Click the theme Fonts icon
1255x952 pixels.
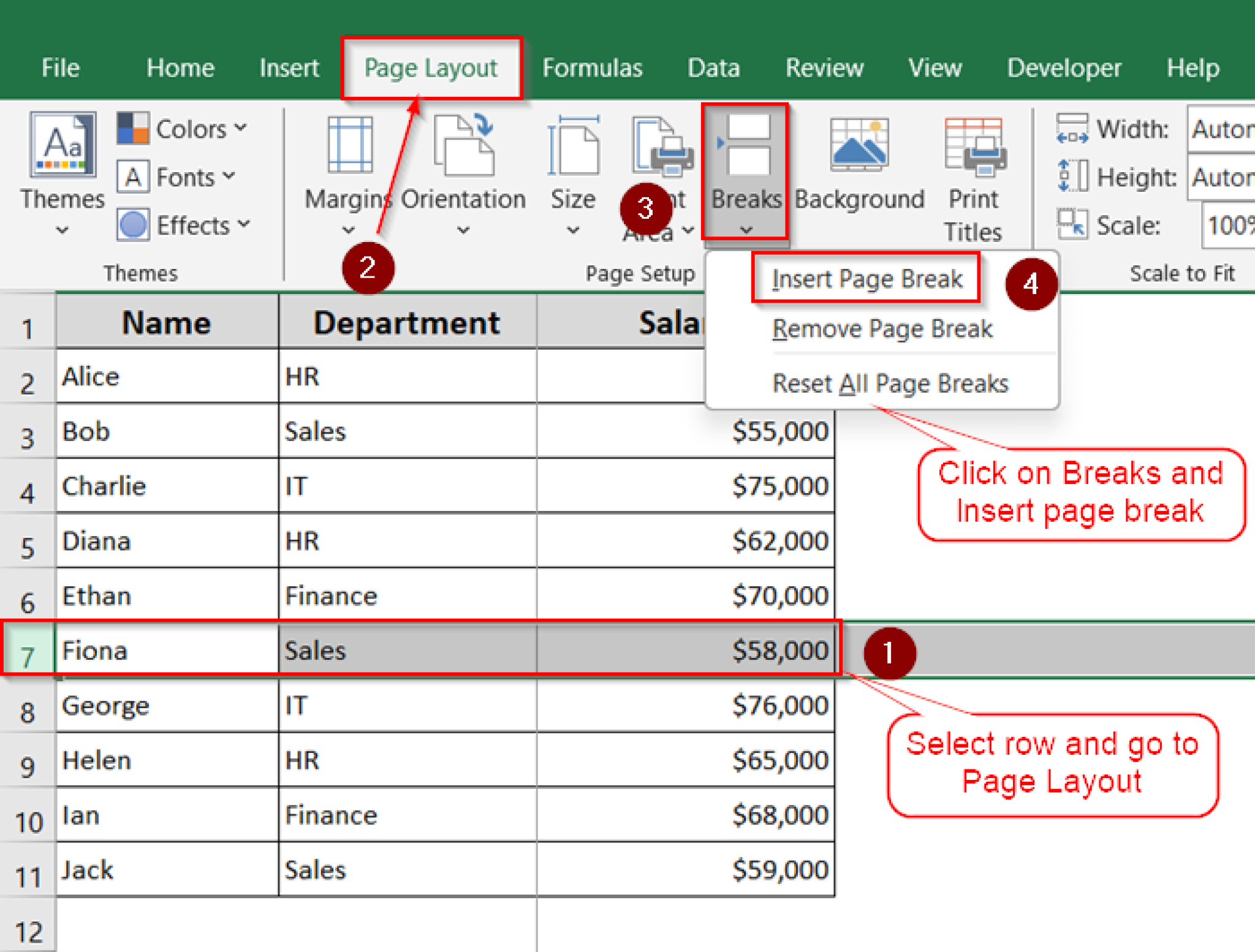tap(134, 176)
